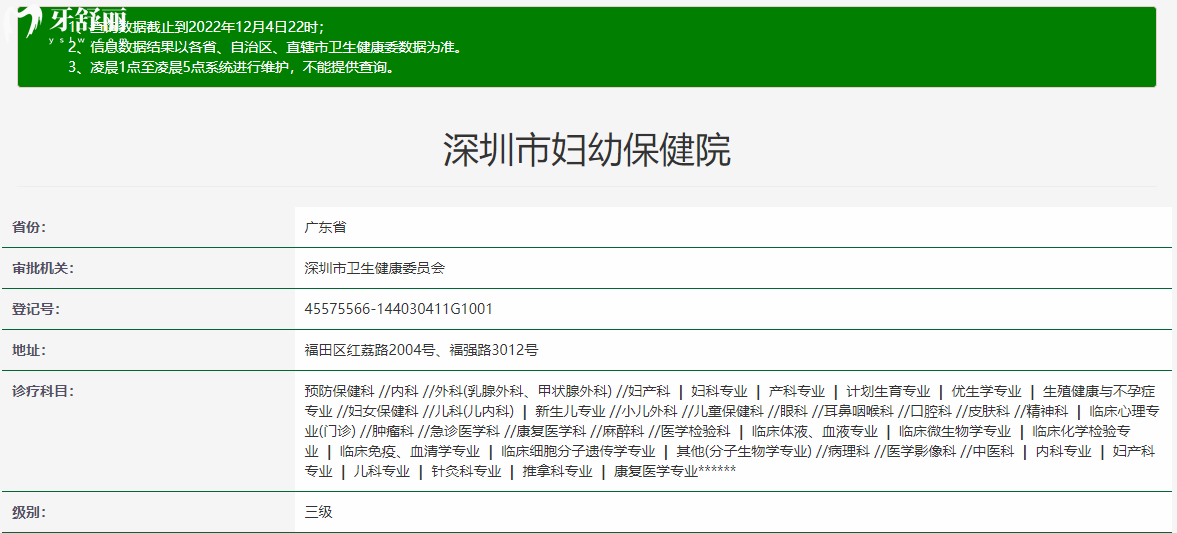Click the hospital title 深圳市妇幼保健院
Image resolution: width=1177 pixels, height=533 pixels.
(x=586, y=150)
